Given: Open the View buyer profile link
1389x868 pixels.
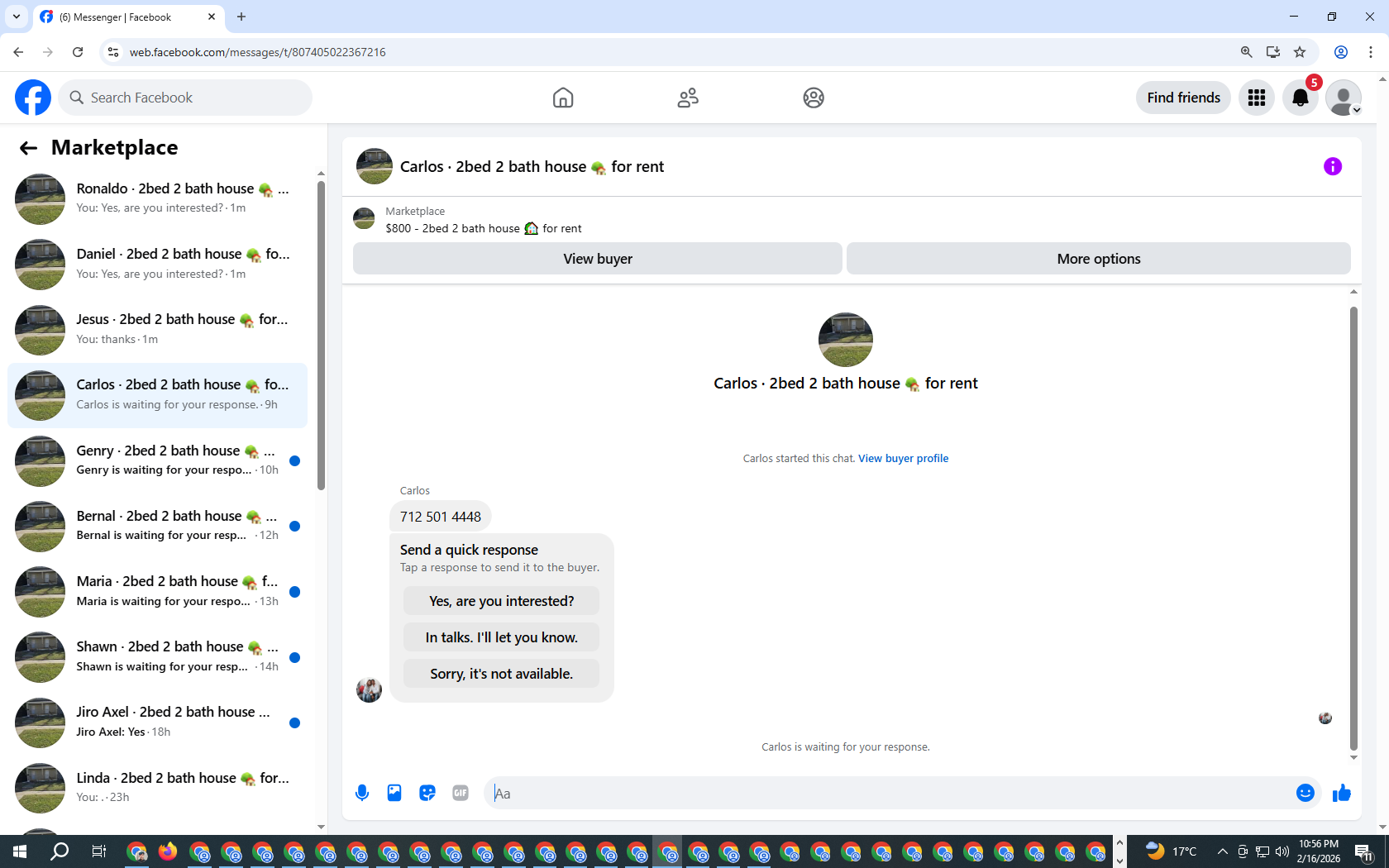Looking at the screenshot, I should coord(903,458).
